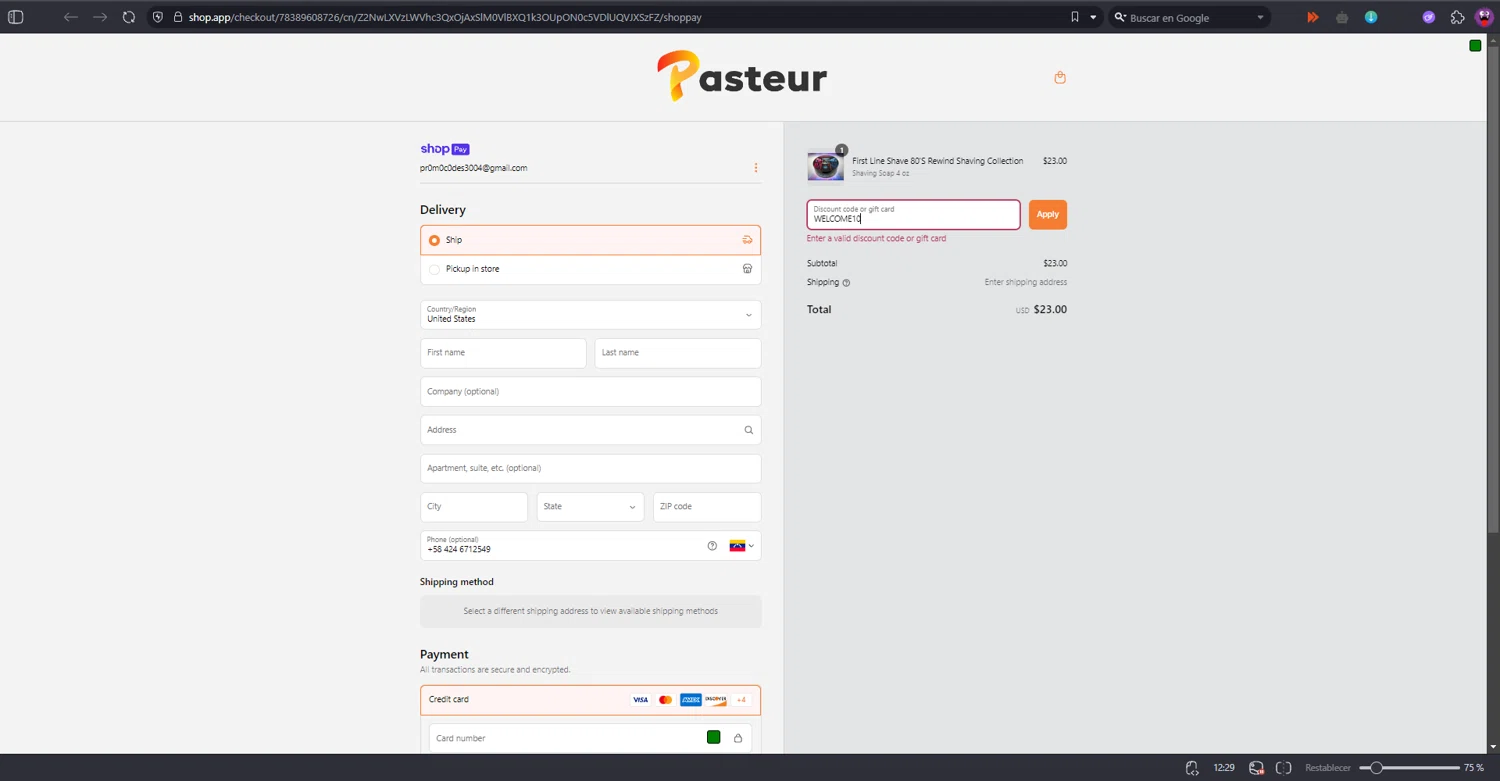The width and height of the screenshot is (1500, 781).
Task: Click the address search magnifier icon
Action: click(x=748, y=430)
